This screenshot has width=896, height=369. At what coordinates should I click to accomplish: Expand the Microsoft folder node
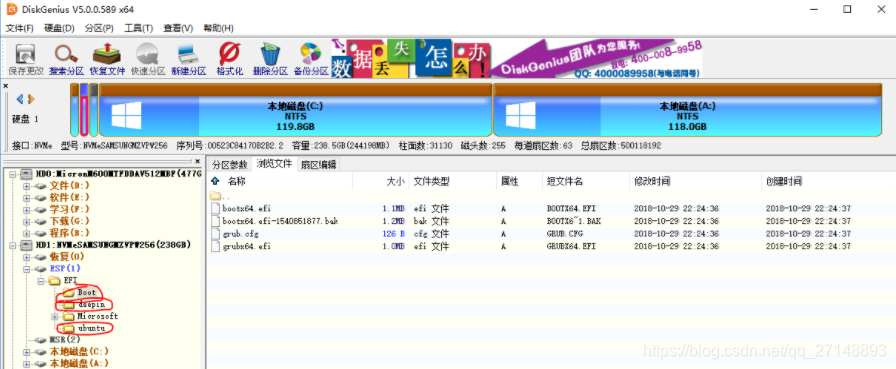pyautogui.click(x=55, y=316)
